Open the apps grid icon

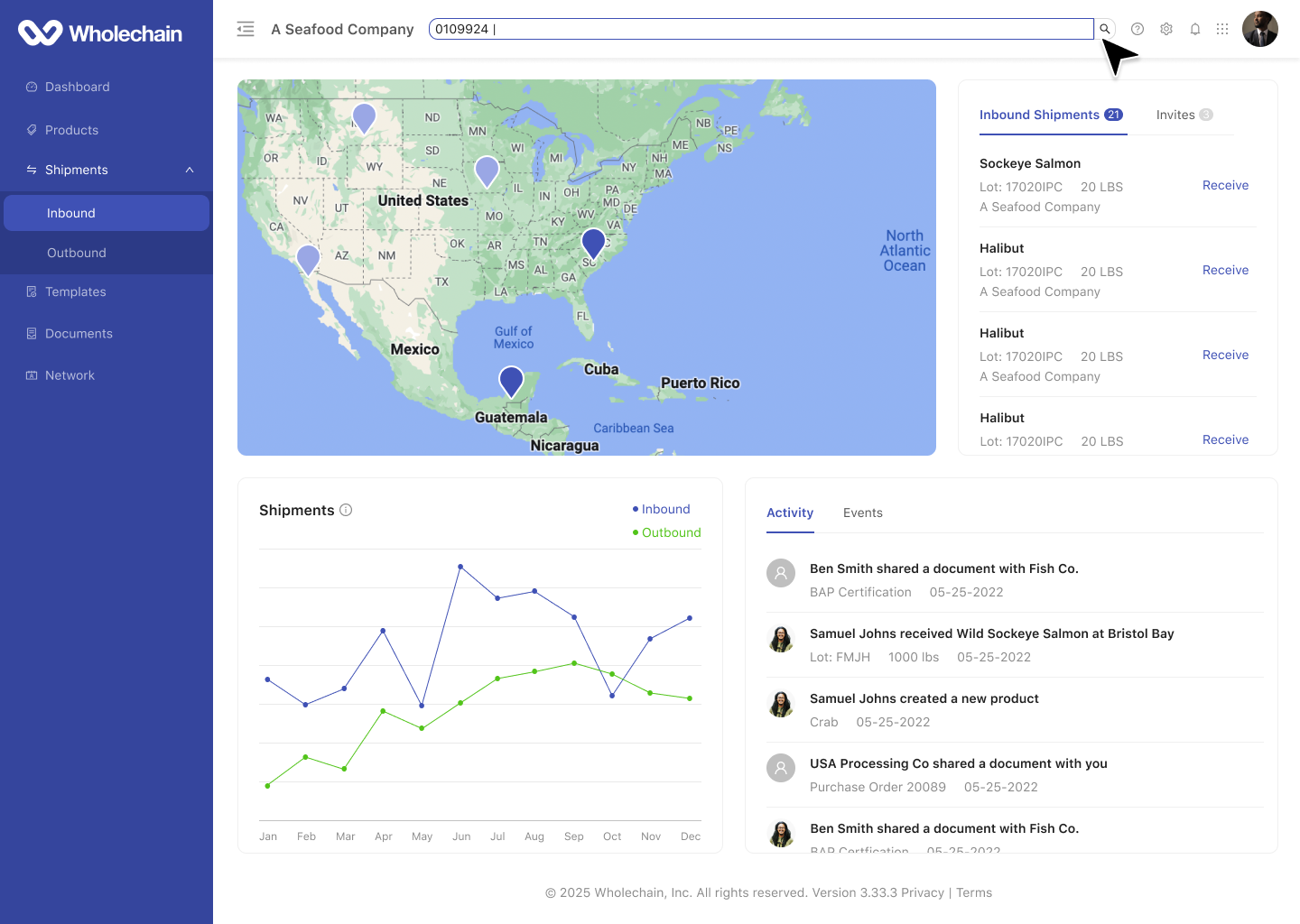coord(1222,29)
